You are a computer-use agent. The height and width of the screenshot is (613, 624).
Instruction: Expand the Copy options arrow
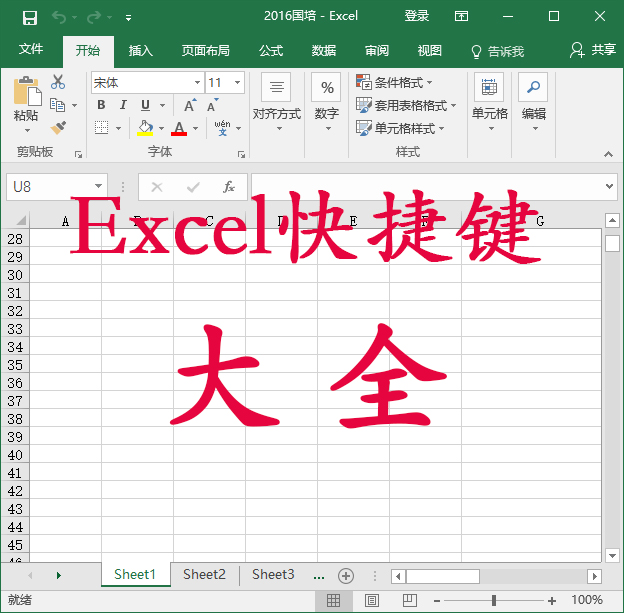pyautogui.click(x=74, y=105)
